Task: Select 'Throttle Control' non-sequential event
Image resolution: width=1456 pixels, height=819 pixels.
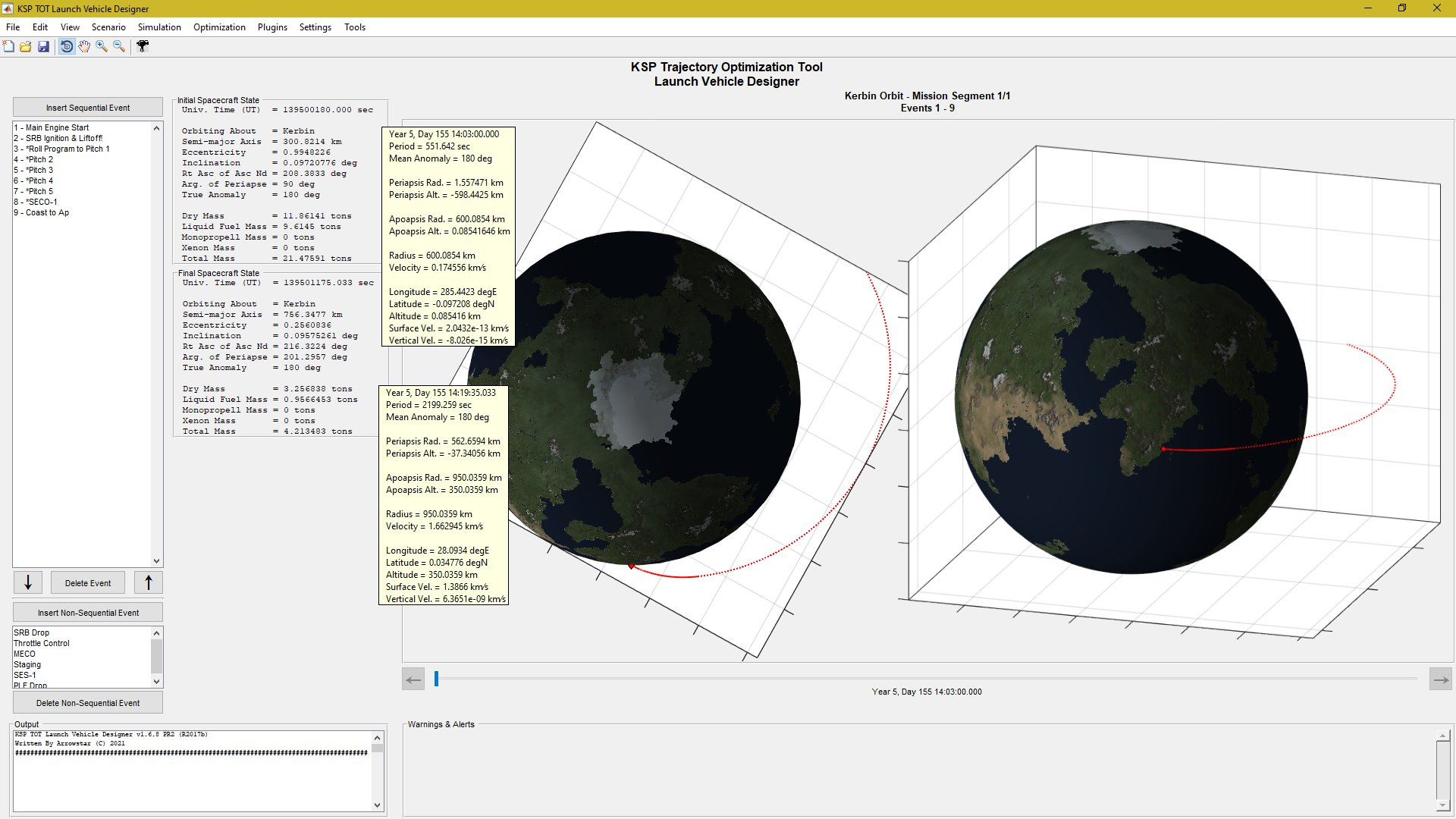Action: (42, 643)
